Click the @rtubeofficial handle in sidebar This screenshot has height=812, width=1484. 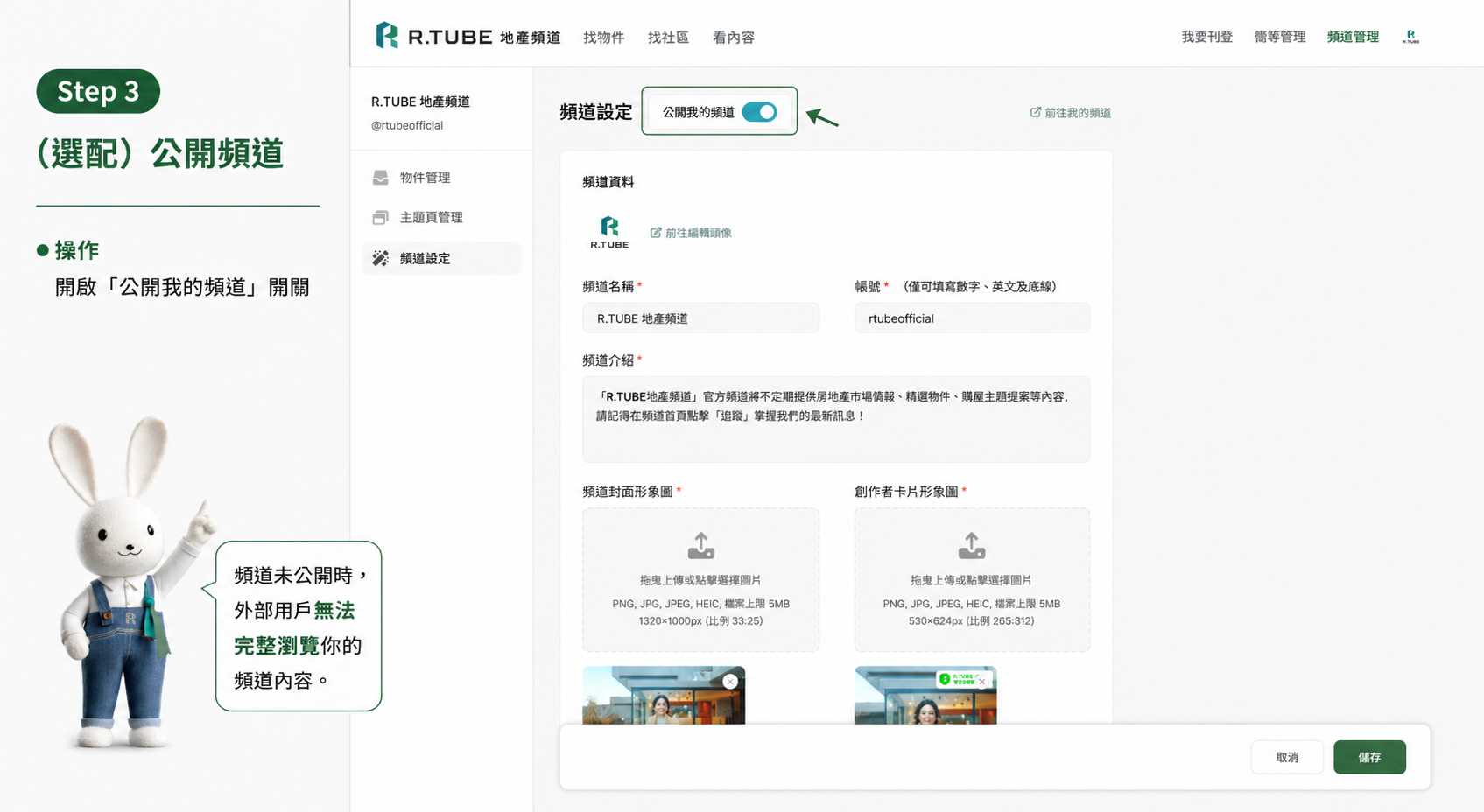point(407,125)
